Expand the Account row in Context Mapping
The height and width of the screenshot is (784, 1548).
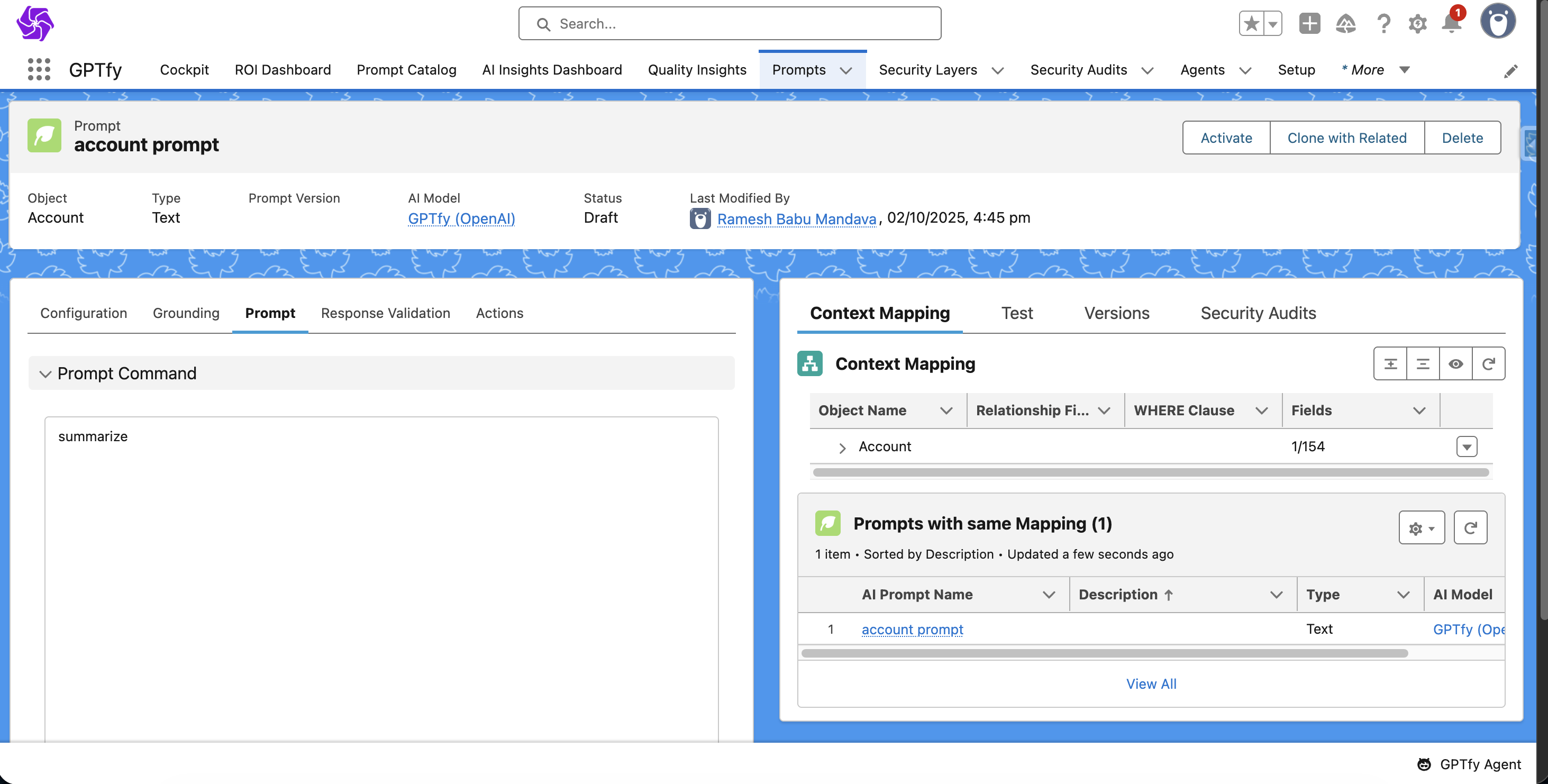(x=842, y=448)
